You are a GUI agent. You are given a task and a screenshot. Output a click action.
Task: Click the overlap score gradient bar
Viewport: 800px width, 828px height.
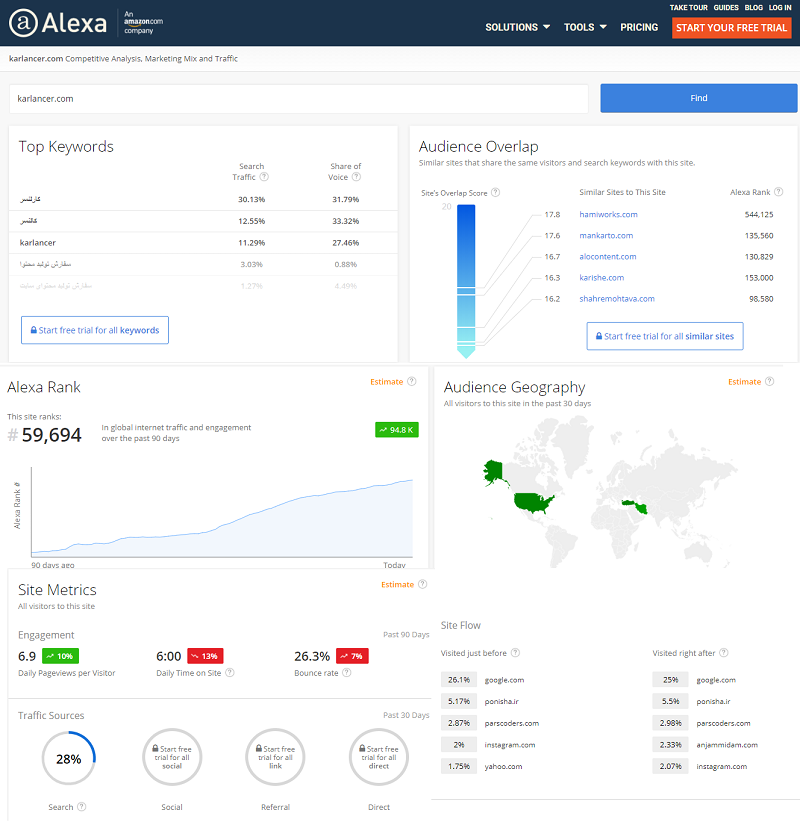click(466, 281)
